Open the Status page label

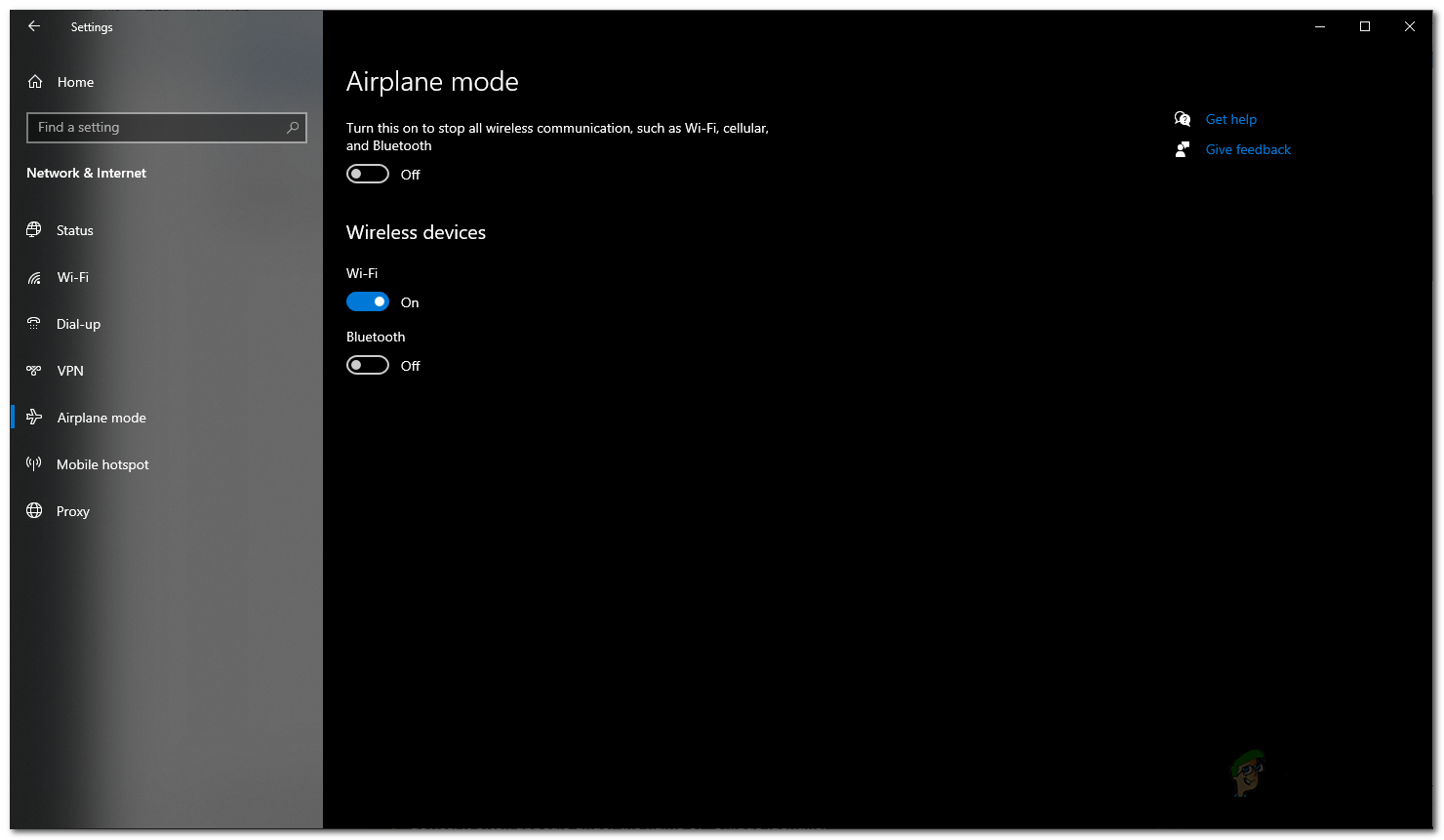[75, 231]
